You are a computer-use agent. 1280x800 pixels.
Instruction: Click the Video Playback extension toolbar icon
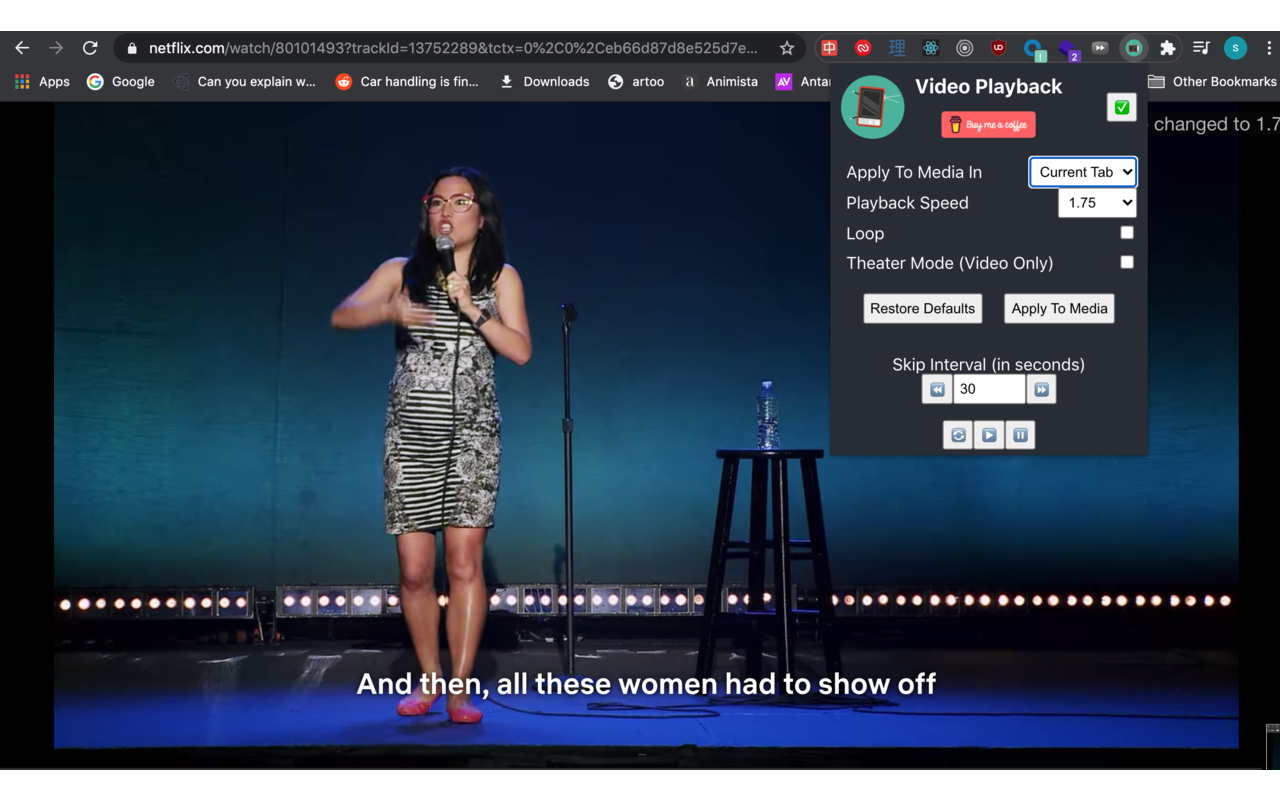click(x=1133, y=48)
